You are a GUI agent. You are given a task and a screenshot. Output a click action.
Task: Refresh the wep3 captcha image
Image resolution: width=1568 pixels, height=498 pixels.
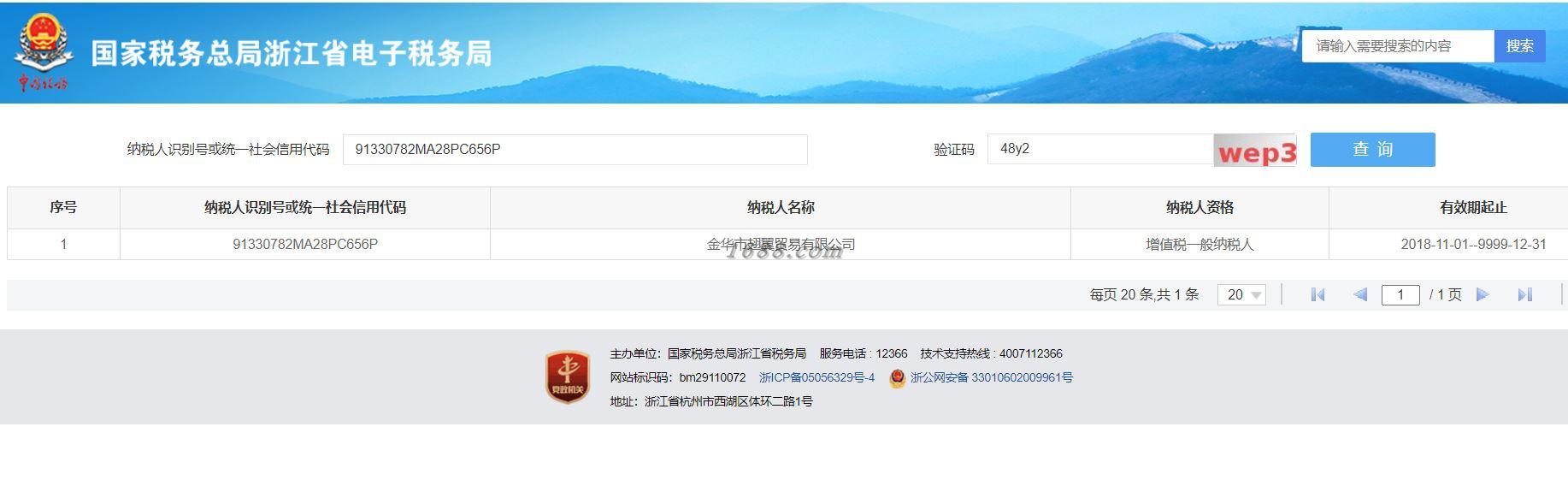click(x=1255, y=151)
